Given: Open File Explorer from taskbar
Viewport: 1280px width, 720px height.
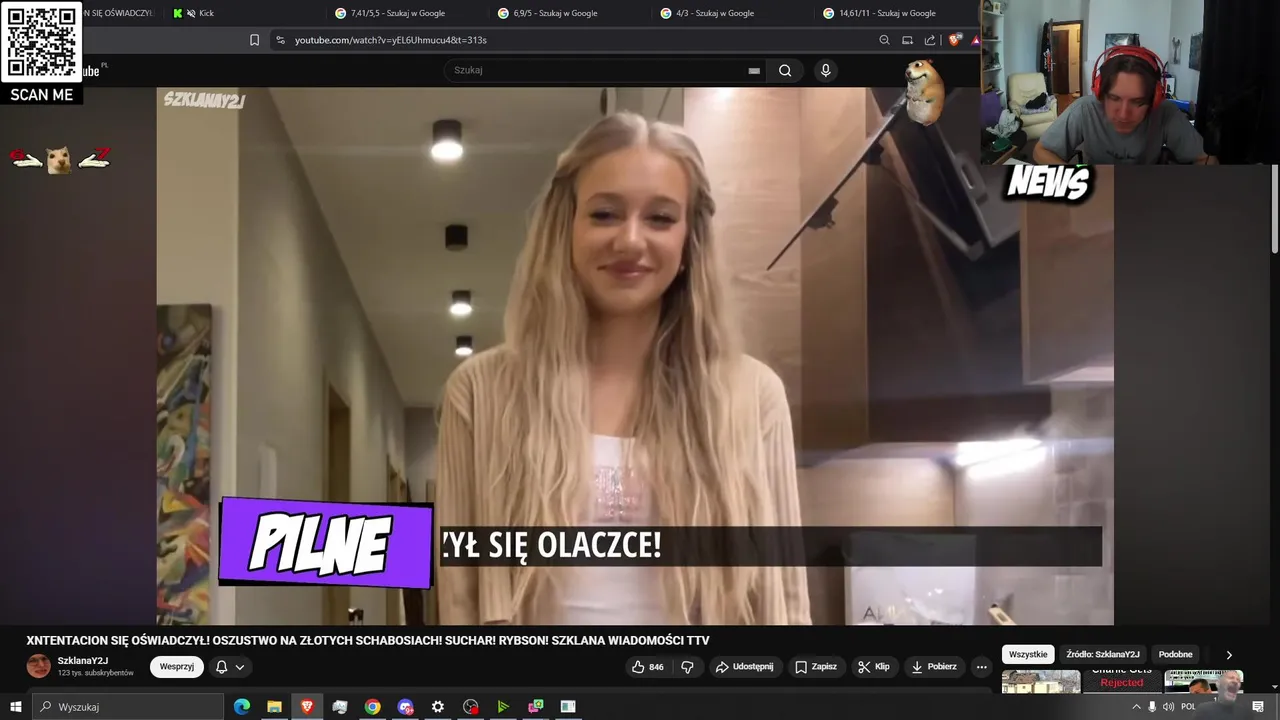Looking at the screenshot, I should point(274,706).
